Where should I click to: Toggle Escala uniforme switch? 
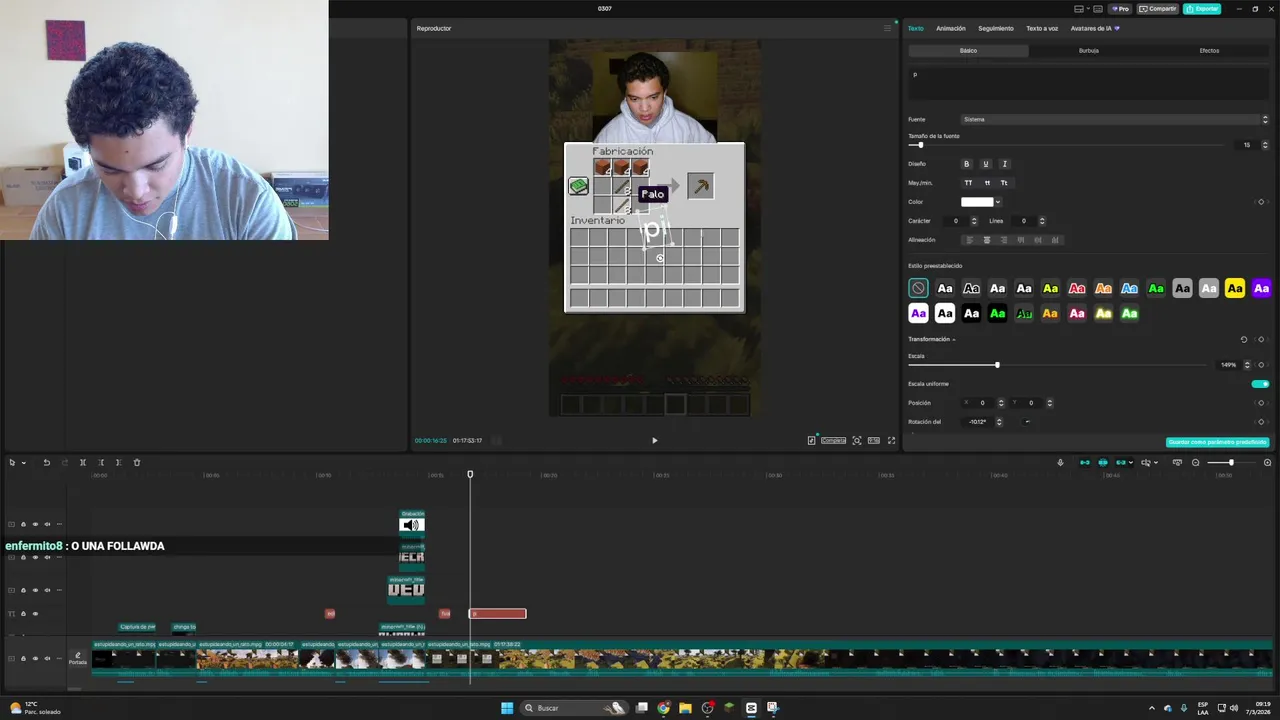pos(1260,384)
